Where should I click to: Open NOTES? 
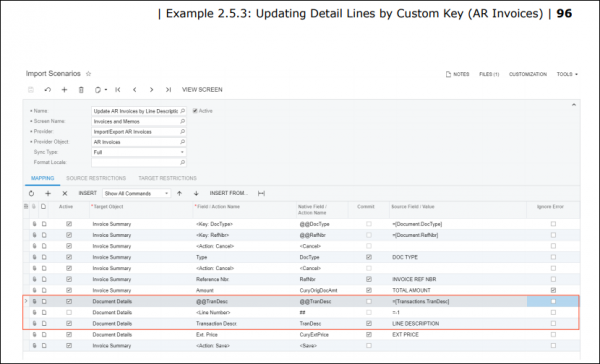(x=458, y=74)
